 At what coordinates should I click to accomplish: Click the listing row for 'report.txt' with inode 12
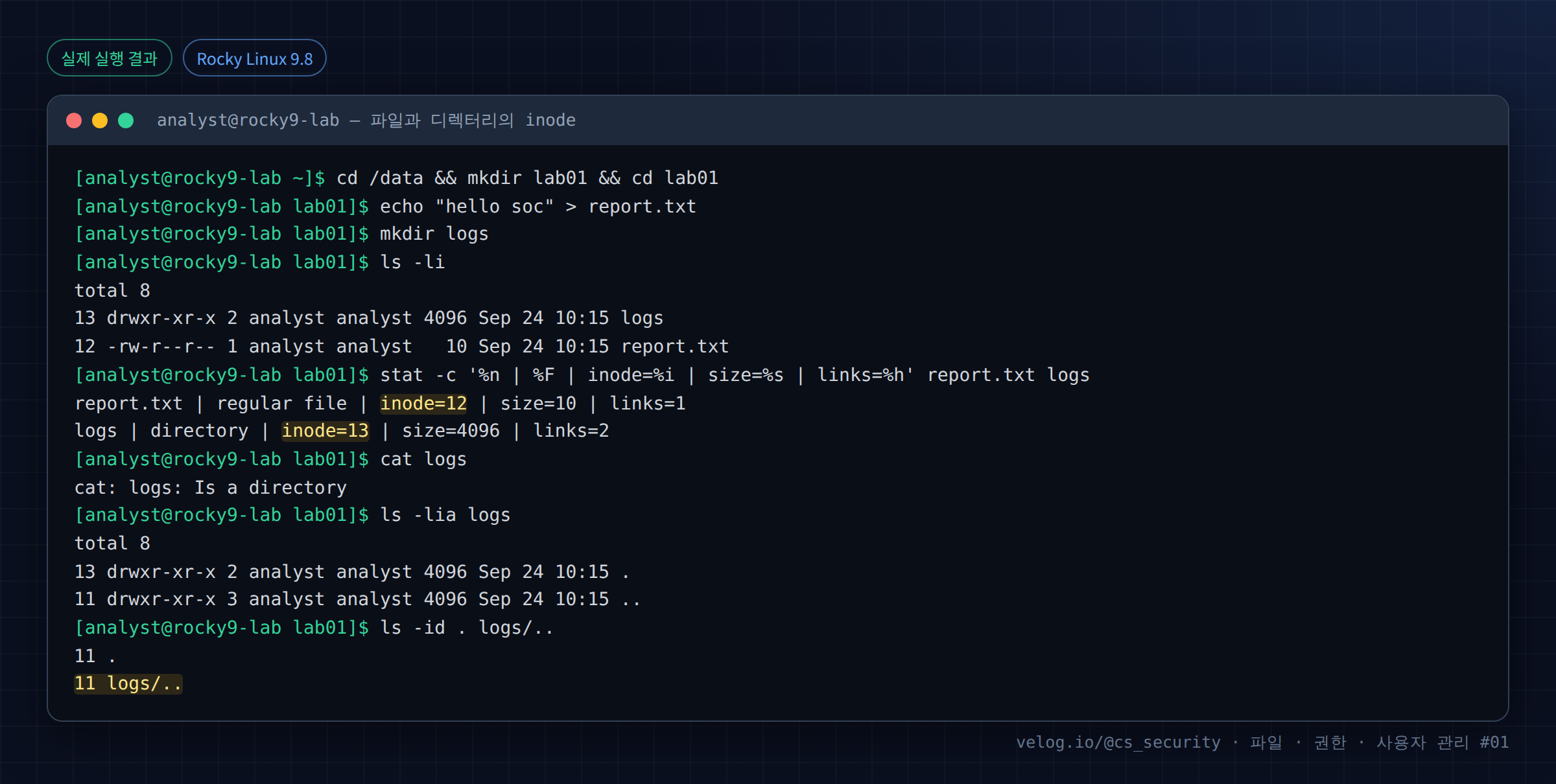402,347
